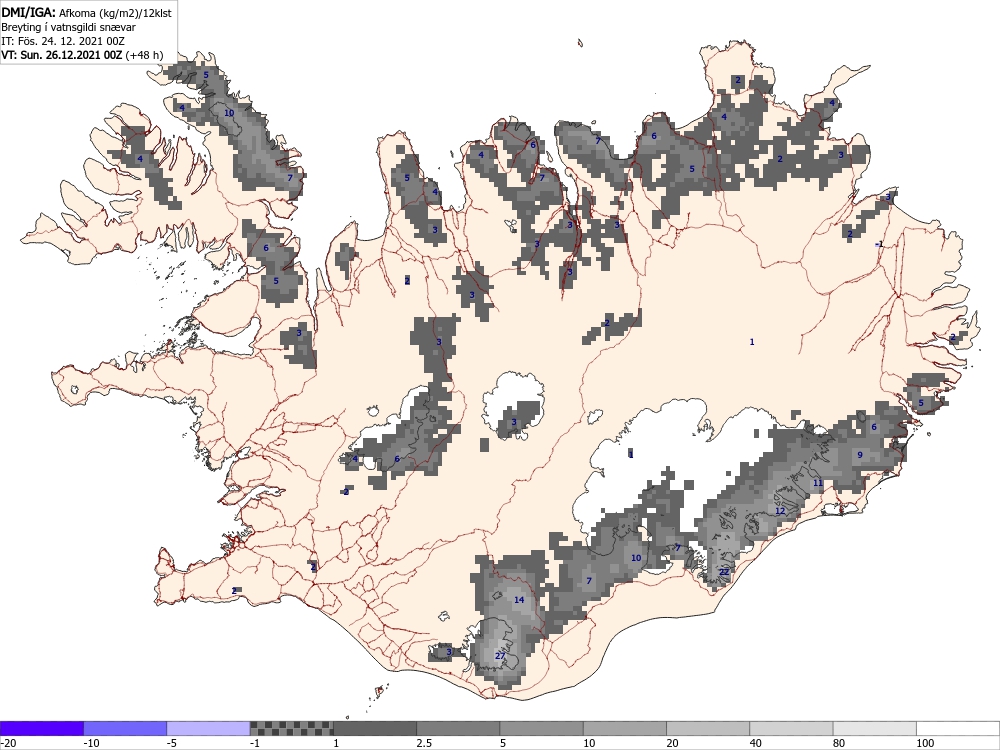The width and height of the screenshot is (1000, 750).
Task: Click the legend swatch between 1 and 2.5
Action: click(x=374, y=728)
